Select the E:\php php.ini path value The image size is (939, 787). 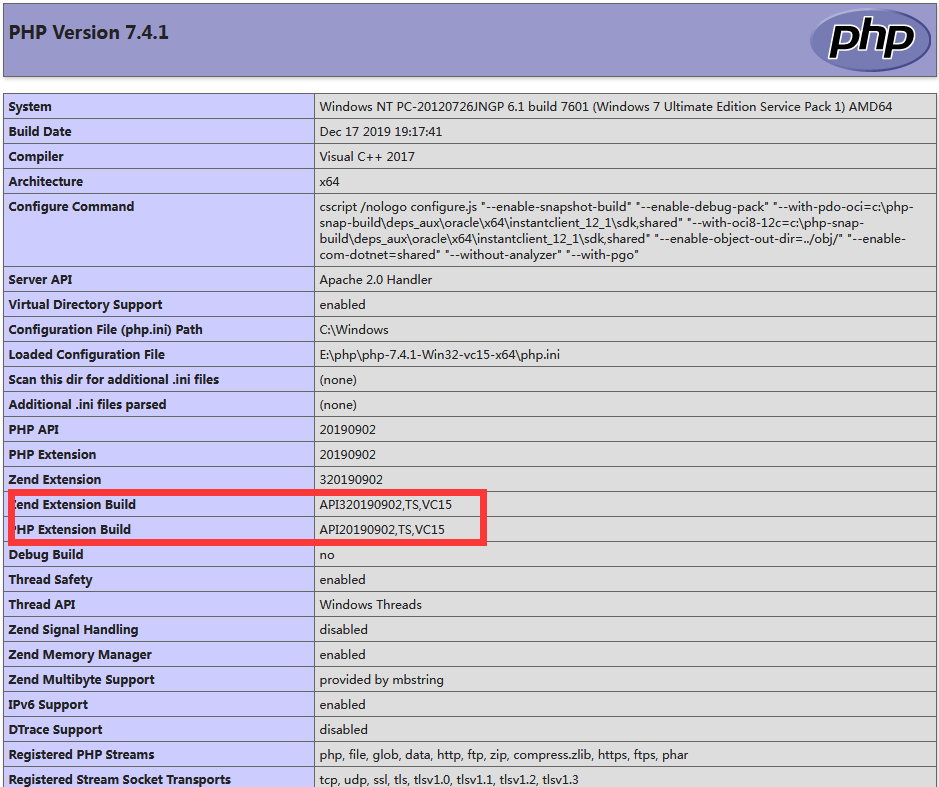[440, 355]
